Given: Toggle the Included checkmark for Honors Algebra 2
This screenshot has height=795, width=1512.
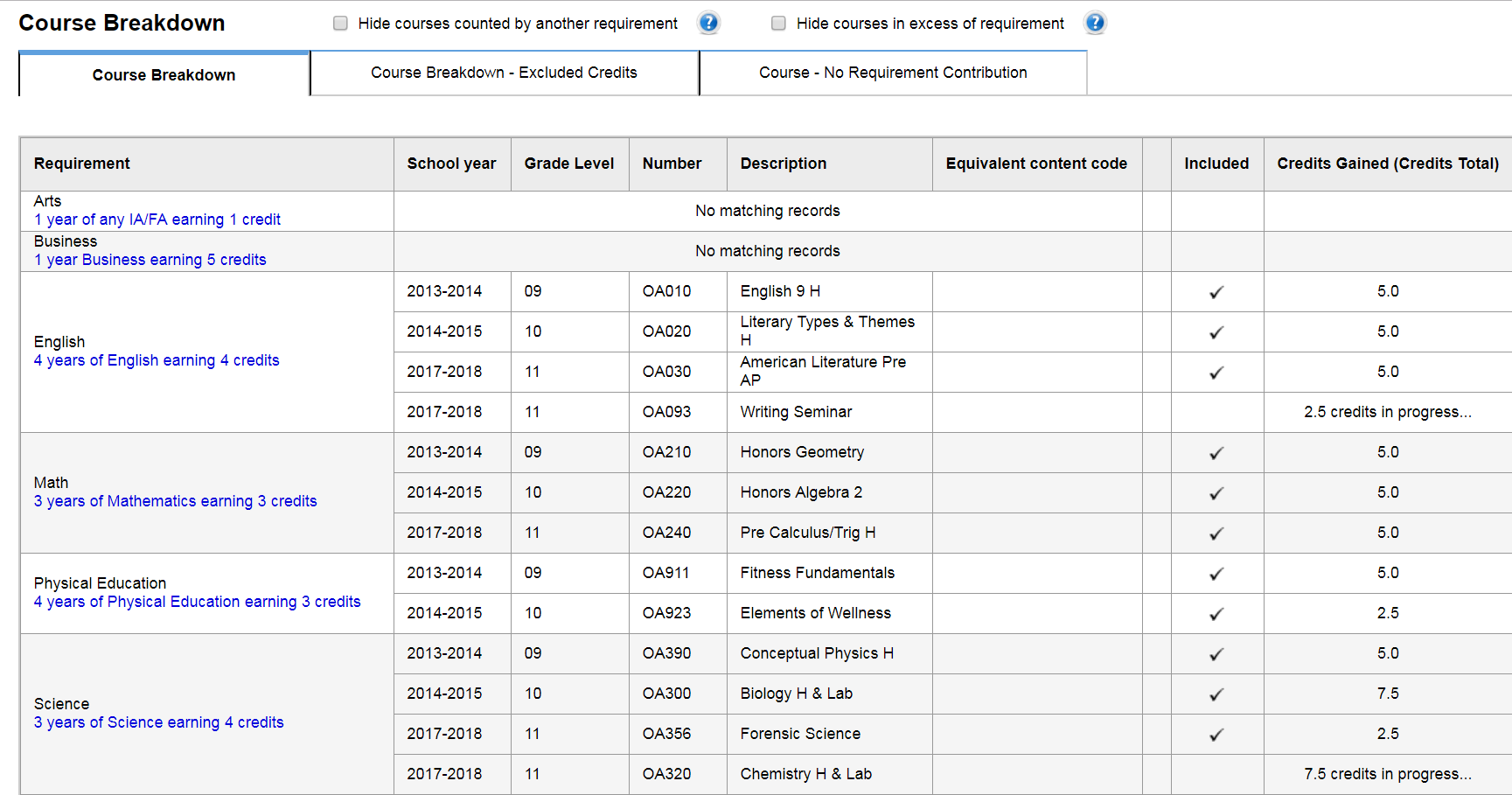Looking at the screenshot, I should (x=1216, y=492).
